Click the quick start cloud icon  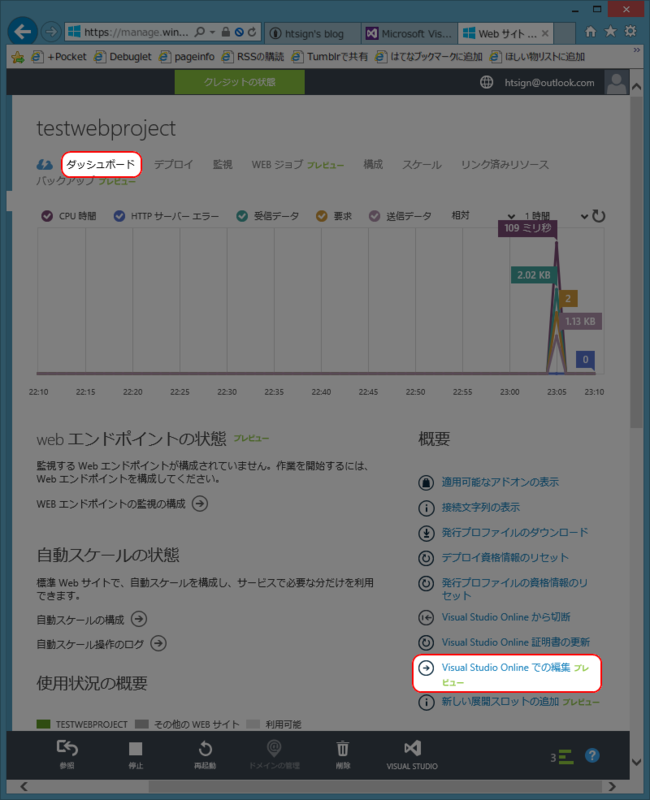click(44, 164)
